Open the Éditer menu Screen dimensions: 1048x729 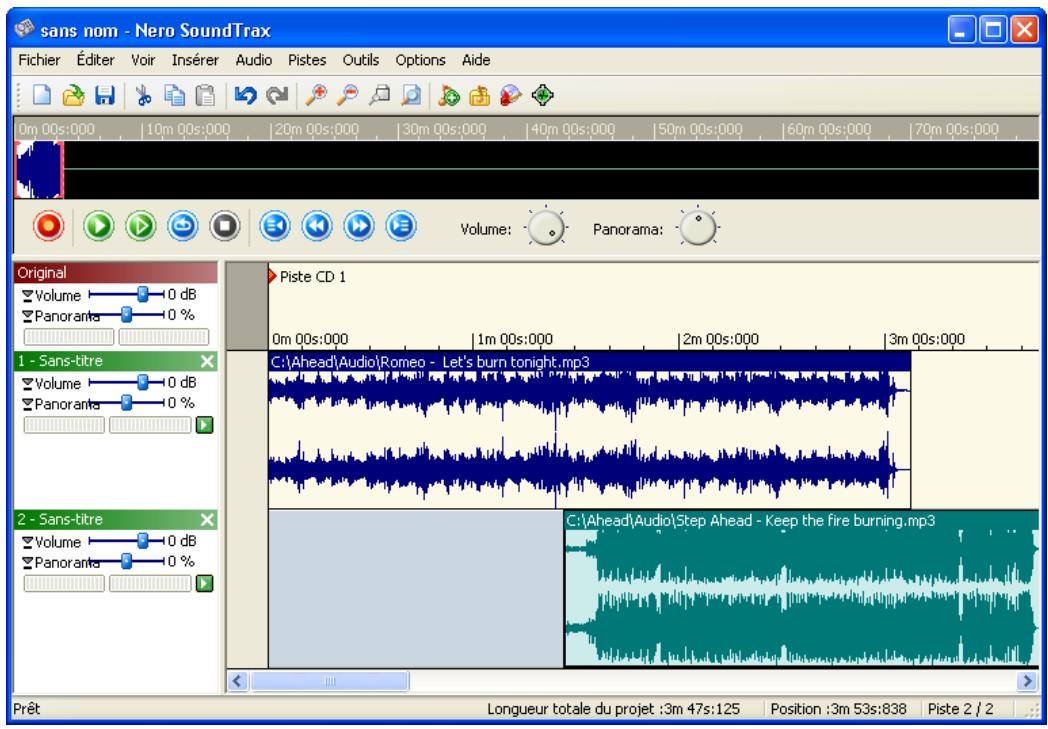point(96,60)
